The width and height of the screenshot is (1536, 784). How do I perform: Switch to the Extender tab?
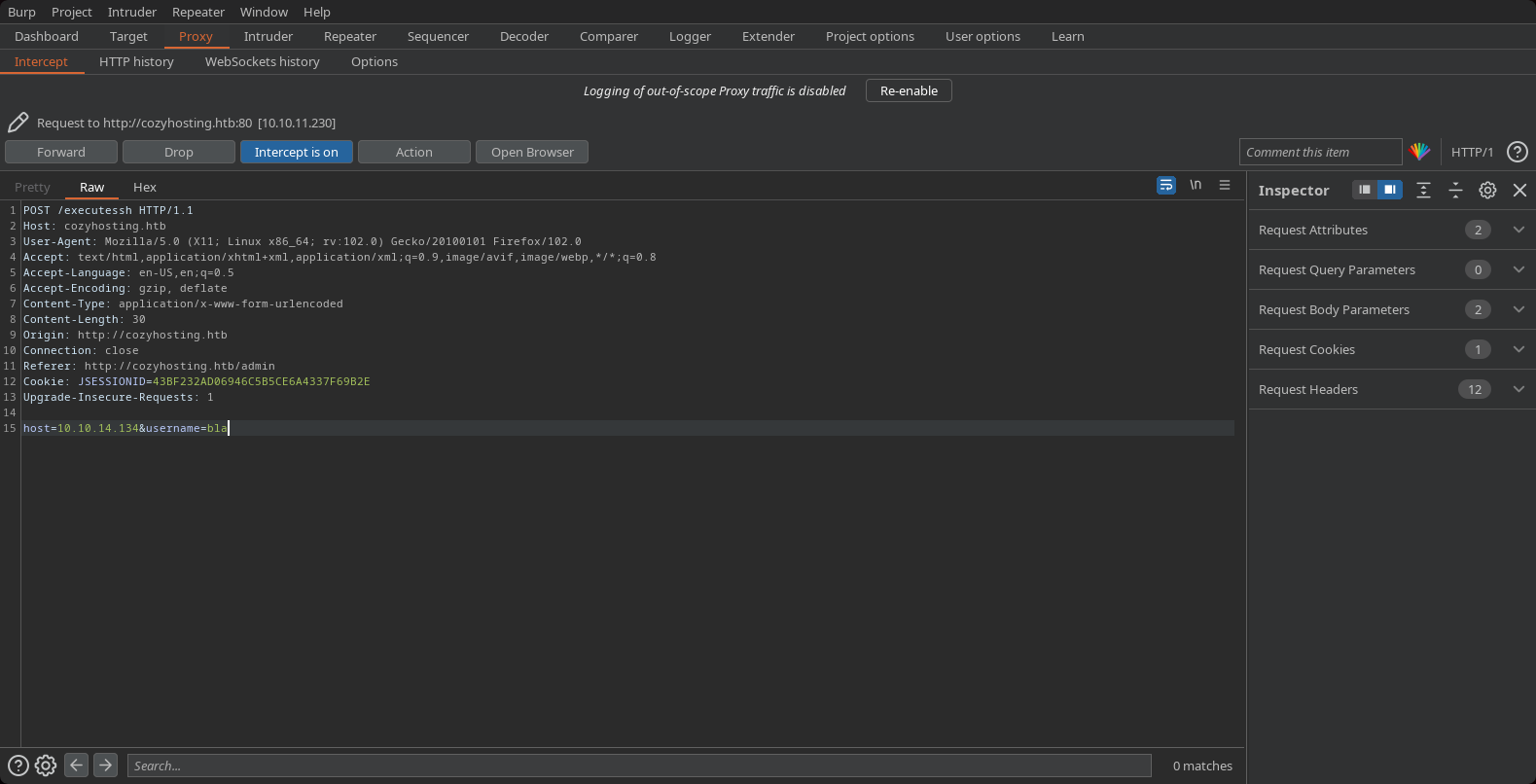[x=768, y=36]
